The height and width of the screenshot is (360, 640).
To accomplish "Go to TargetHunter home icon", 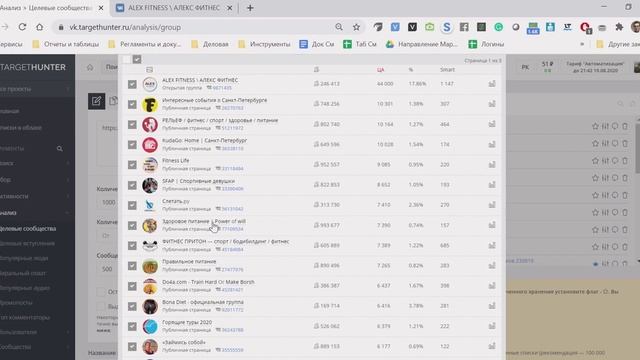I will (x=90, y=67).
